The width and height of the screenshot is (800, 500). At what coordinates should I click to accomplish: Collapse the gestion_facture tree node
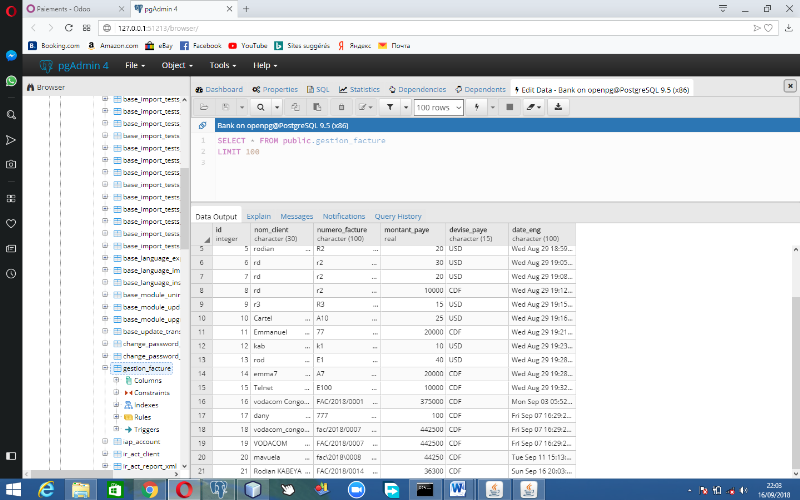[105, 368]
